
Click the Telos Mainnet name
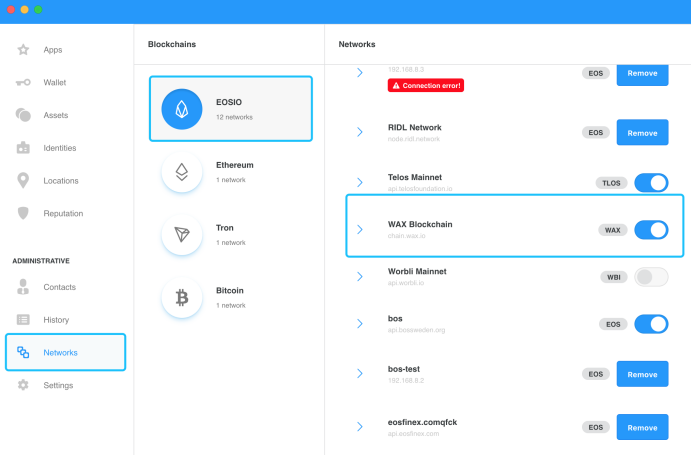(415, 177)
